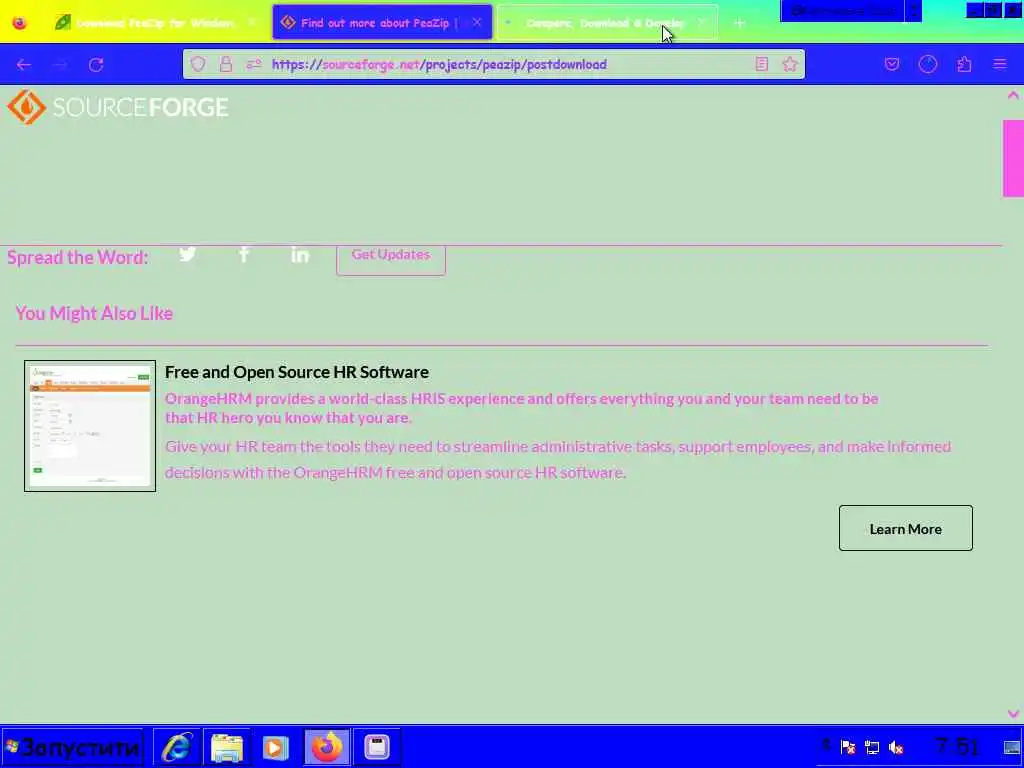Click the scrollbar down arrow
The height and width of the screenshot is (768, 1024).
1013,714
